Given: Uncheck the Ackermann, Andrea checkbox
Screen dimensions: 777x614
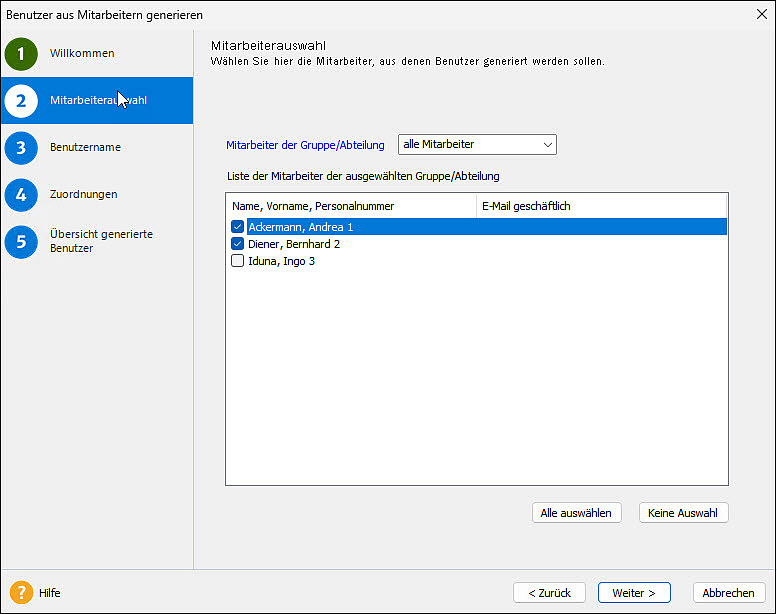Looking at the screenshot, I should click(238, 227).
